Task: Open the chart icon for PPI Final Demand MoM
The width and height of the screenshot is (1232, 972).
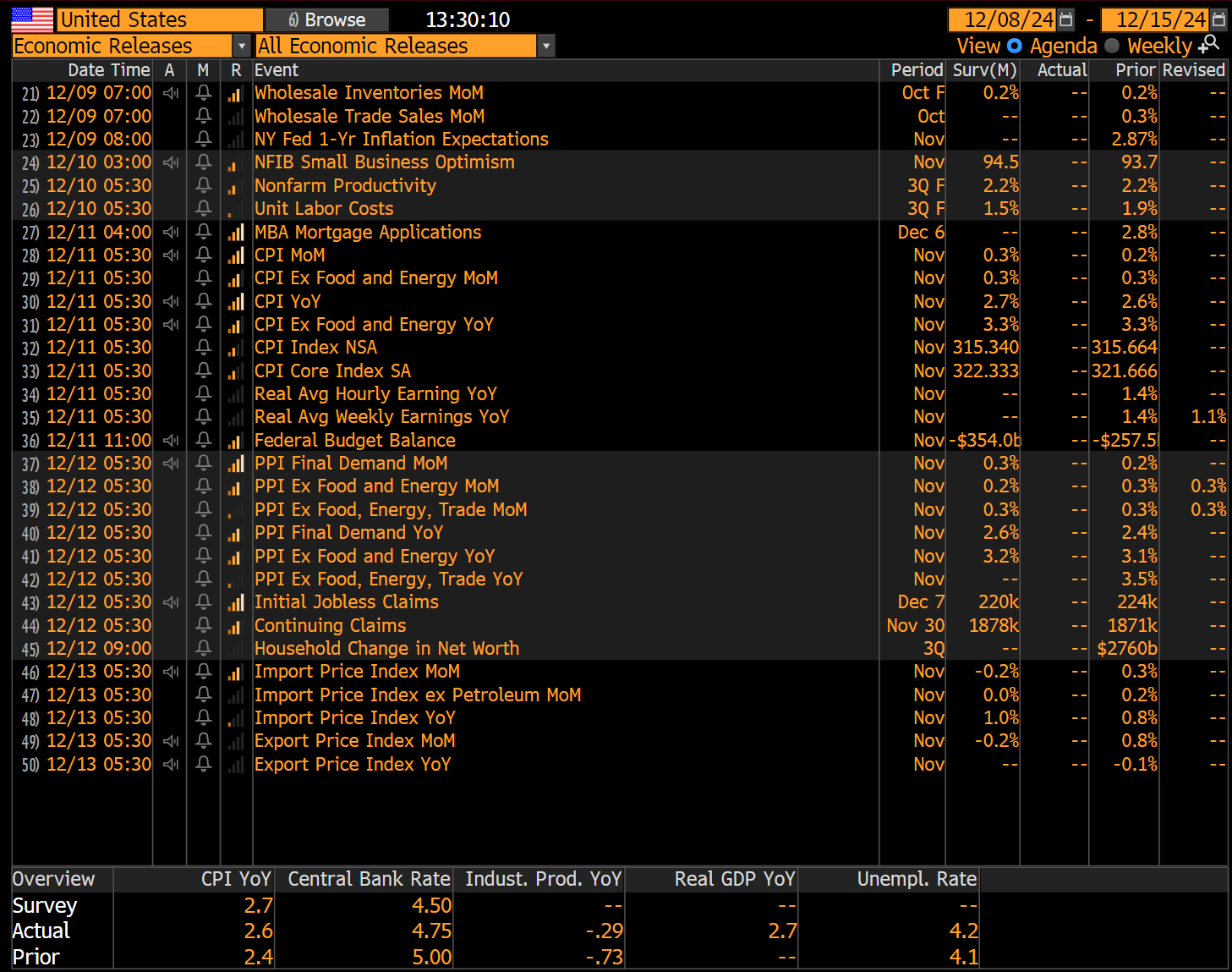Action: point(236,463)
